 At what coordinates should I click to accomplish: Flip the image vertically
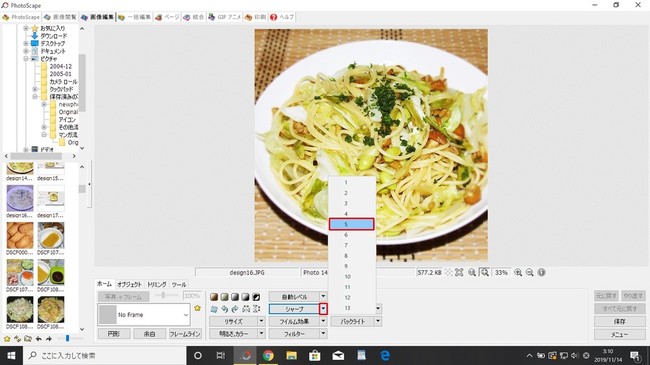coord(257,309)
